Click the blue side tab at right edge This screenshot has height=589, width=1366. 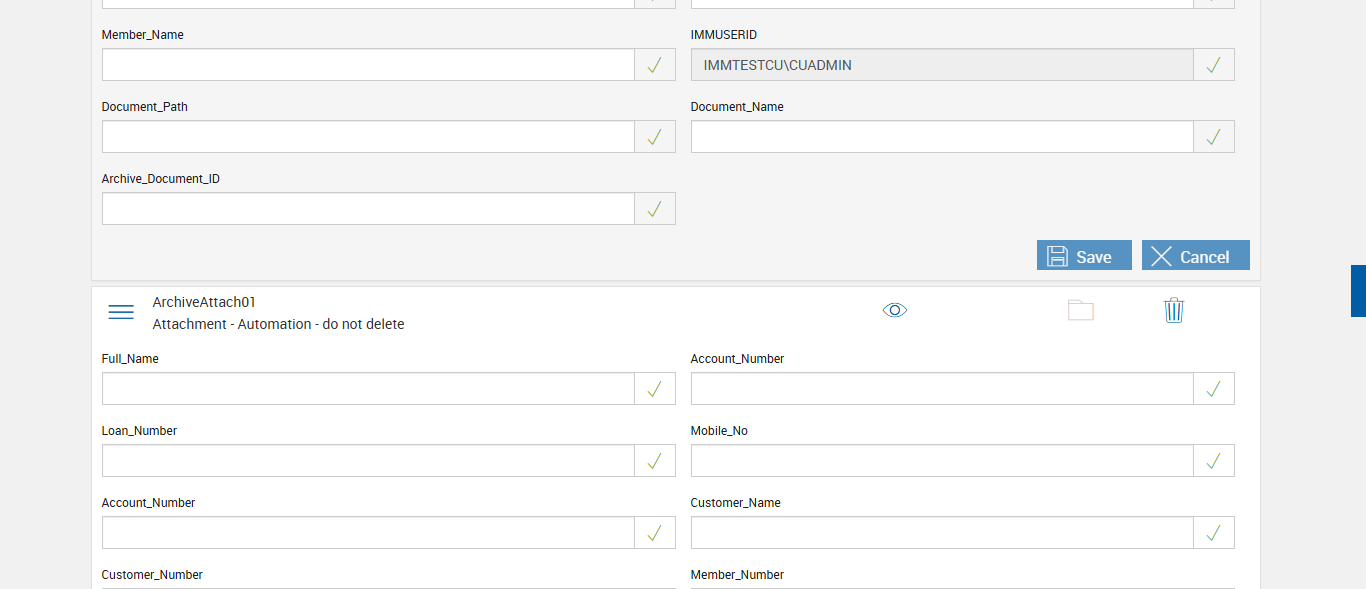(x=1358, y=291)
